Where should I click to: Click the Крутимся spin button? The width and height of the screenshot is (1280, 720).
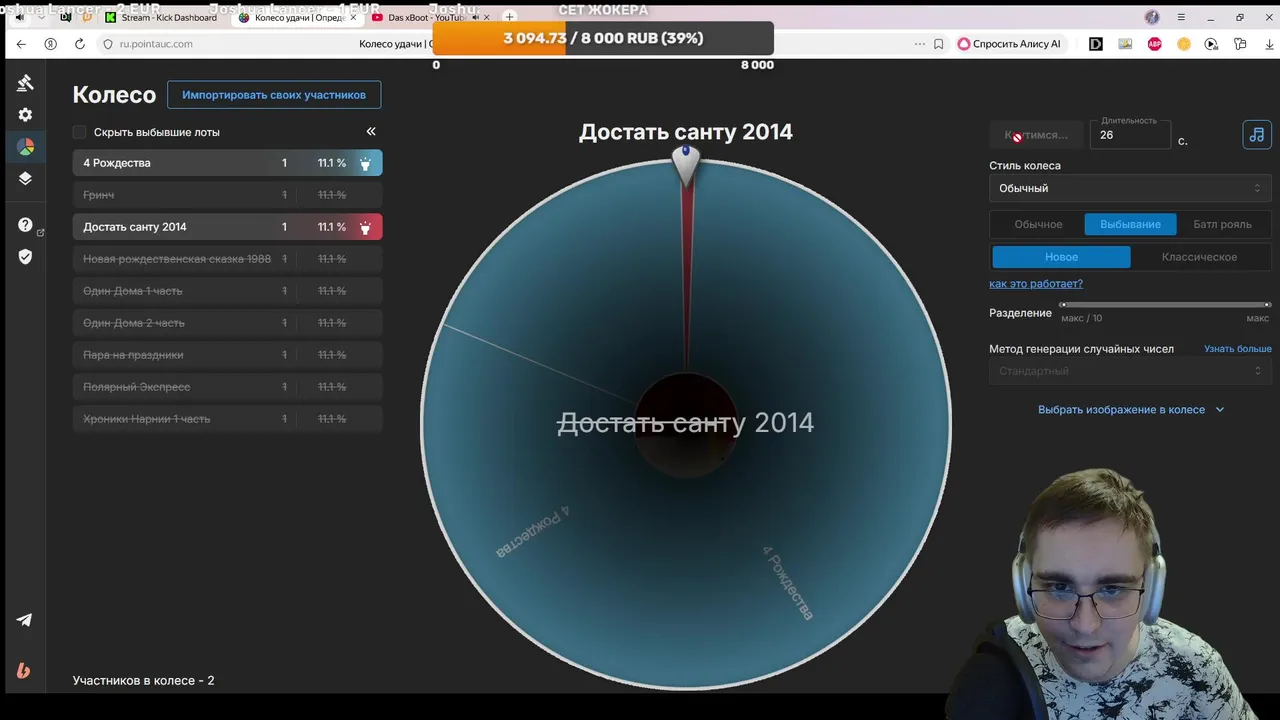[1036, 135]
